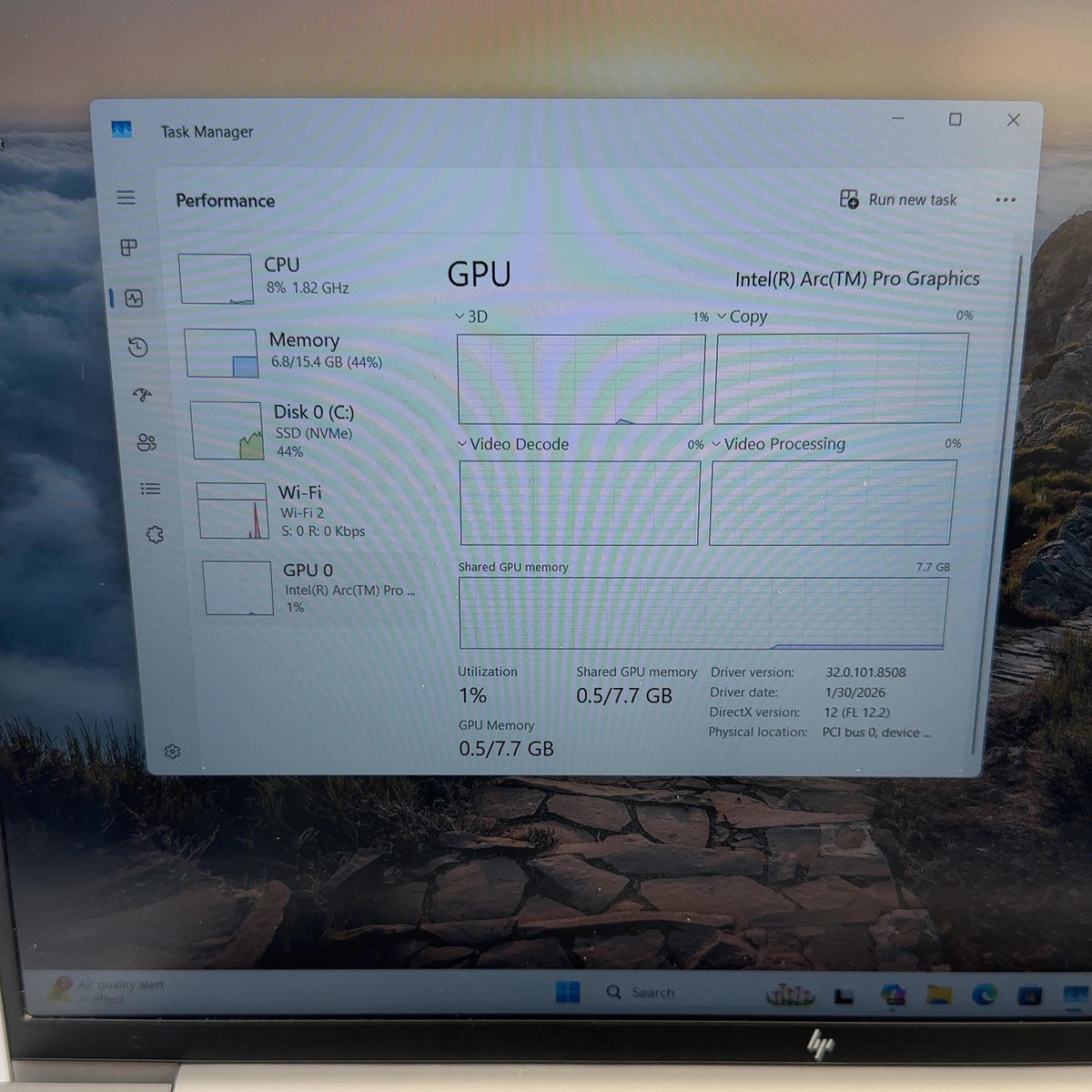Click the PCI bus 0 physical location text
The image size is (1092, 1092).
tap(876, 732)
